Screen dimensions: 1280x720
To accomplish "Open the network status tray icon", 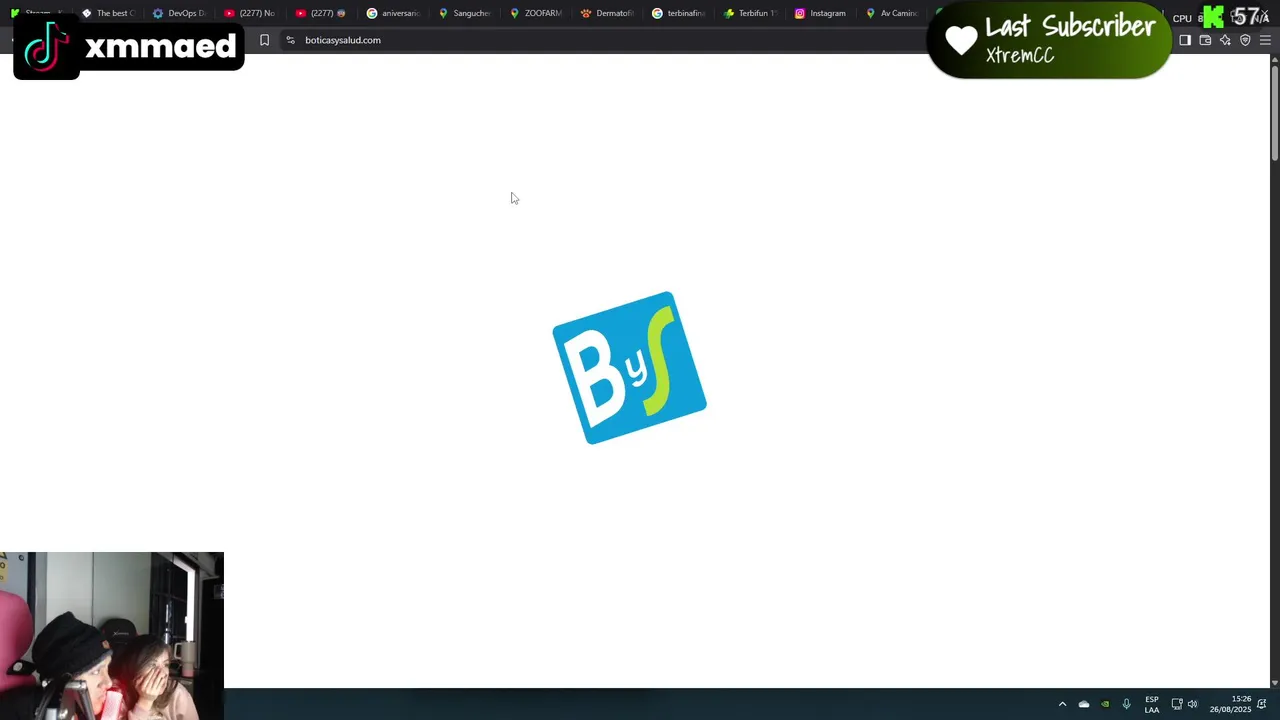I will coord(1177,704).
